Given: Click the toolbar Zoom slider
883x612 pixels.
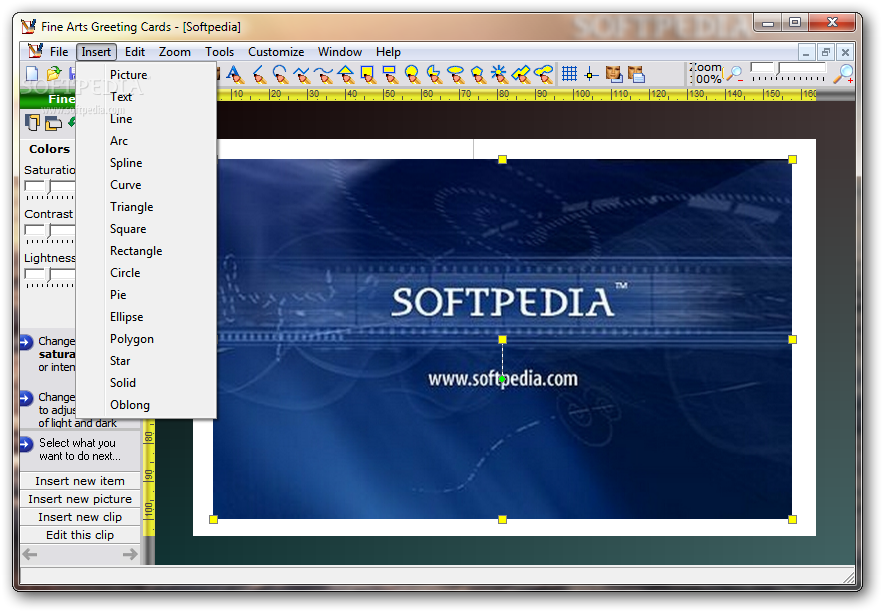Looking at the screenshot, I should [788, 72].
